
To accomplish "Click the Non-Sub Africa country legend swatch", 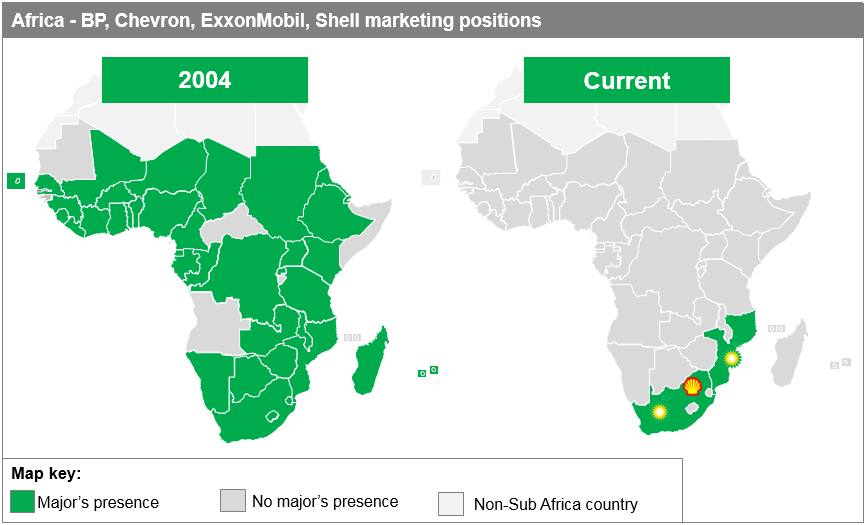I will (x=451, y=503).
